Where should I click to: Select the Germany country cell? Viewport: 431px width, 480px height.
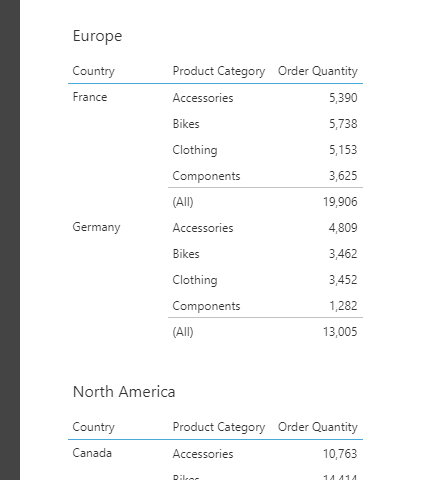(96, 227)
